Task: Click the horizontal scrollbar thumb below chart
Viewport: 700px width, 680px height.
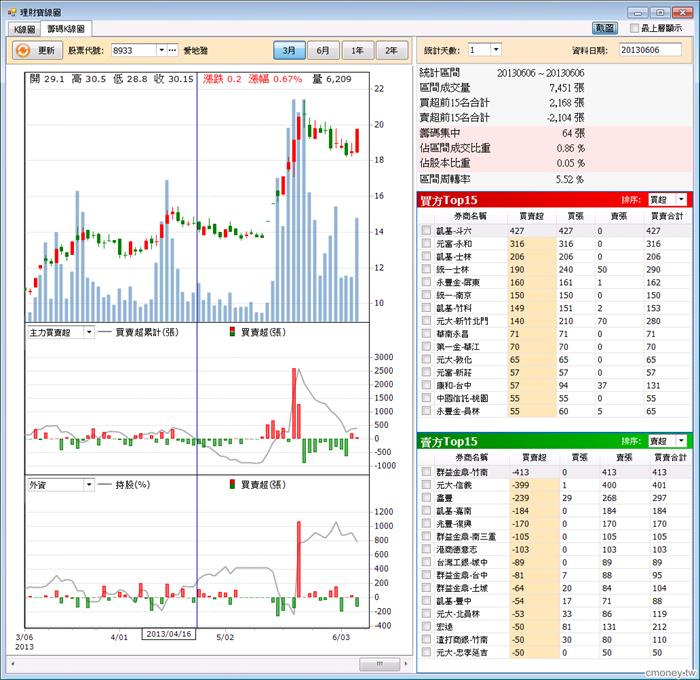Action: 379,664
